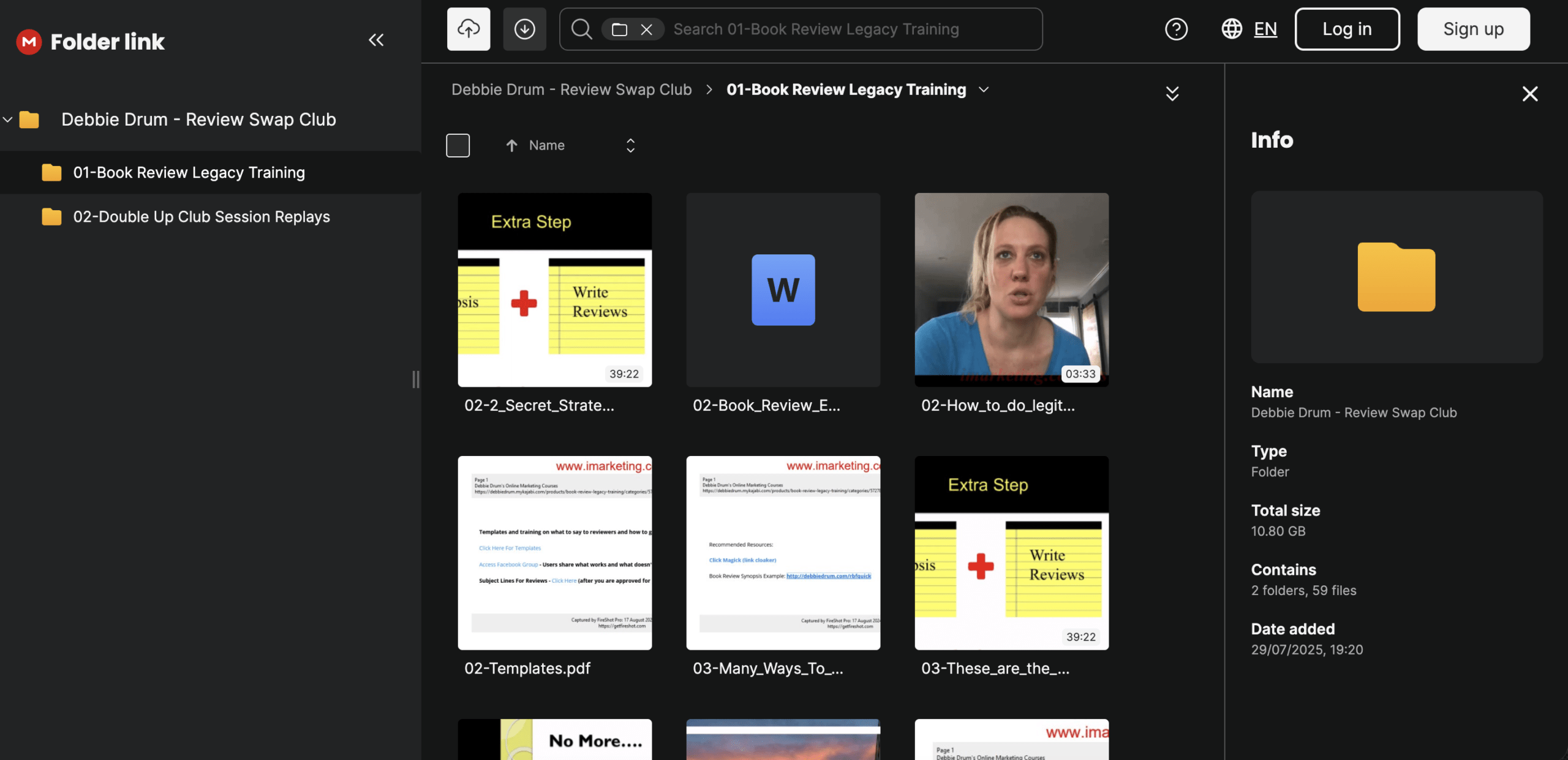Expand the double-chevron down control
Image resolution: width=1568 pixels, height=760 pixels.
1172,93
